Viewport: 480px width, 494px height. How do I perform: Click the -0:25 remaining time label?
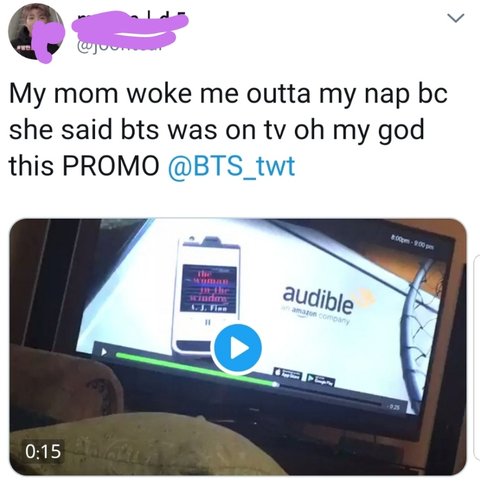(x=392, y=408)
